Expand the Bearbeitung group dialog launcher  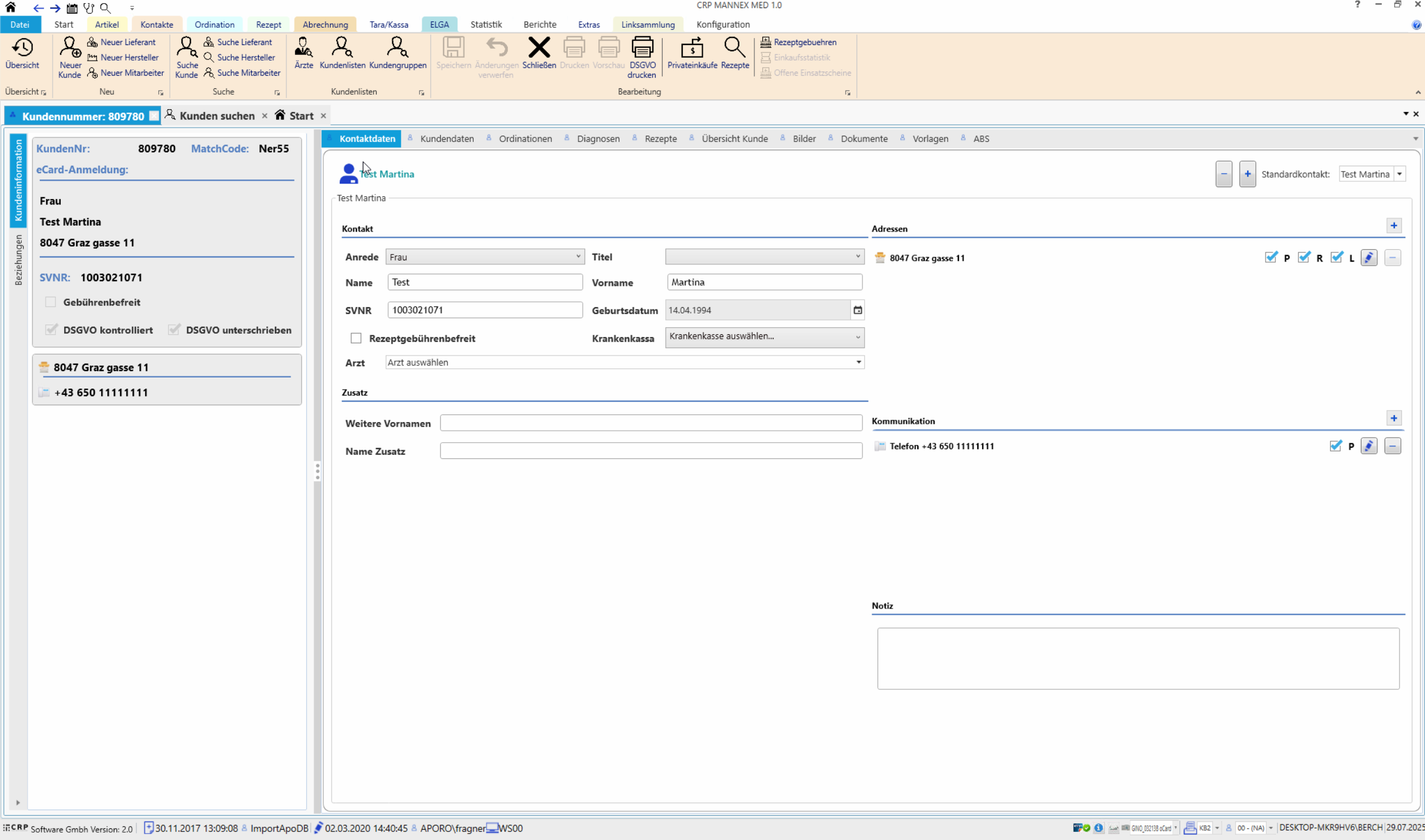coord(848,93)
